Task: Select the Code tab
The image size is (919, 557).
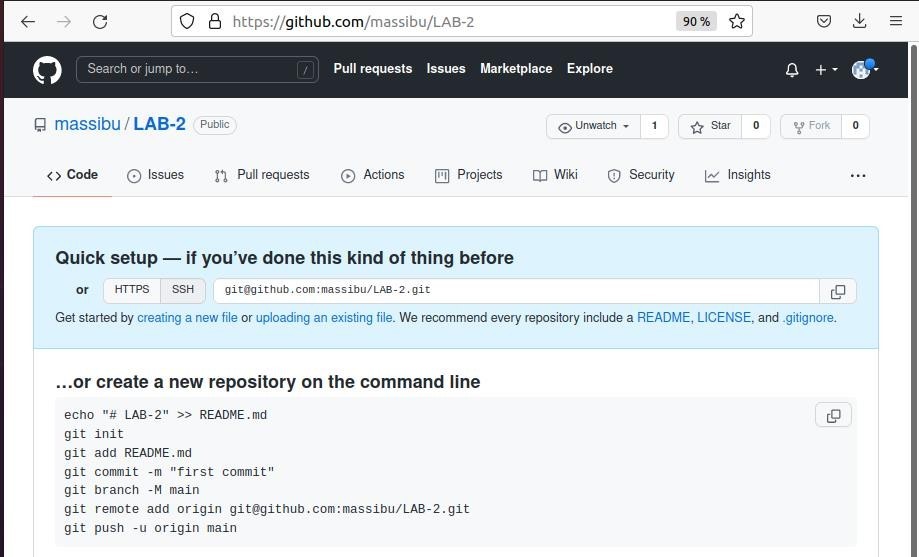Action: click(x=72, y=175)
